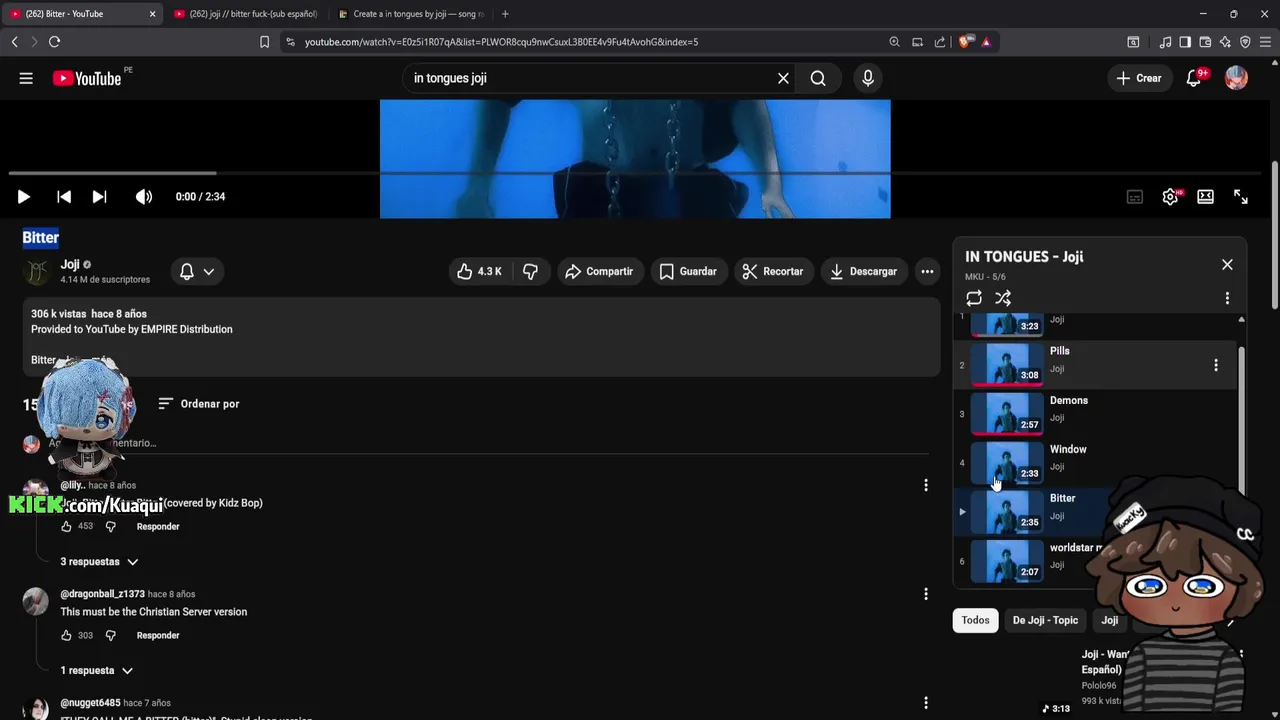Open YouTube notifications bell

(1194, 78)
